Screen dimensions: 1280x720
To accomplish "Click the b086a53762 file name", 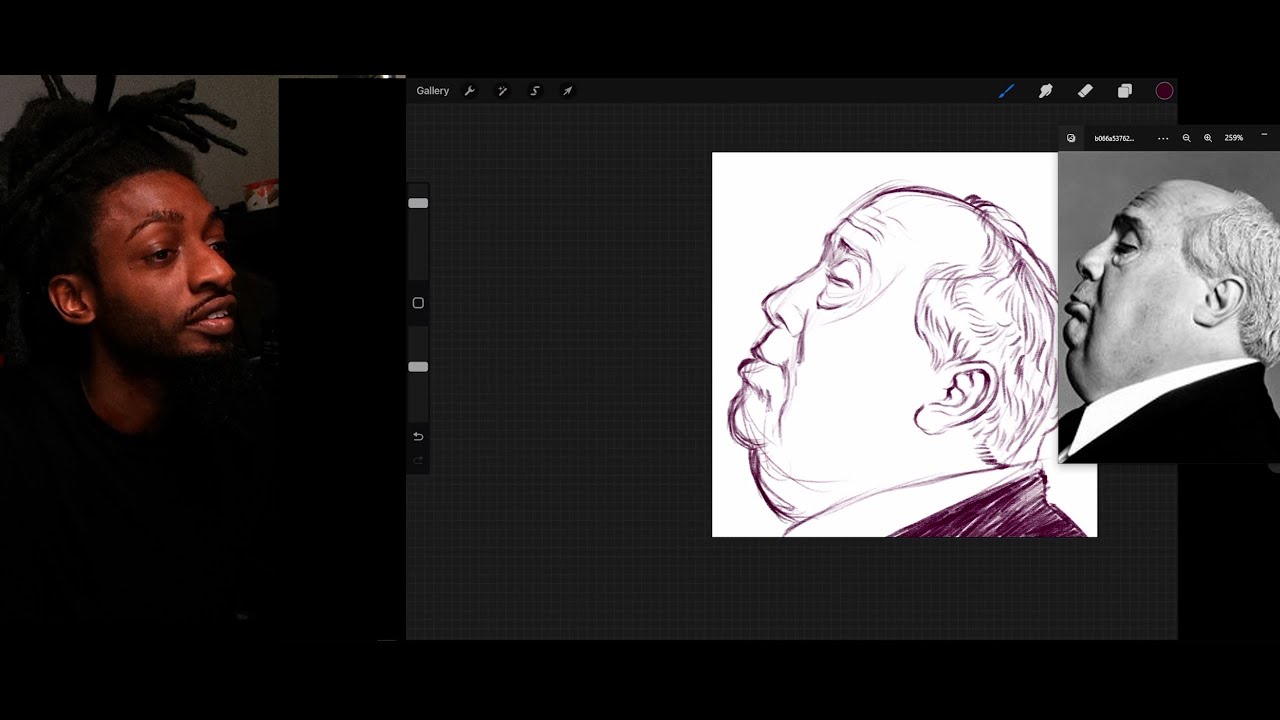I will pyautogui.click(x=1114, y=138).
